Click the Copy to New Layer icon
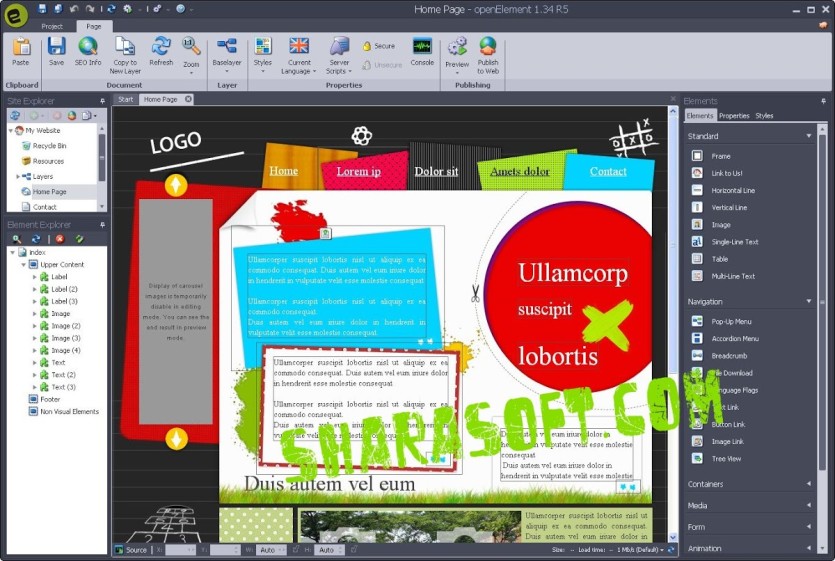This screenshot has height=561, width=835. [125, 46]
